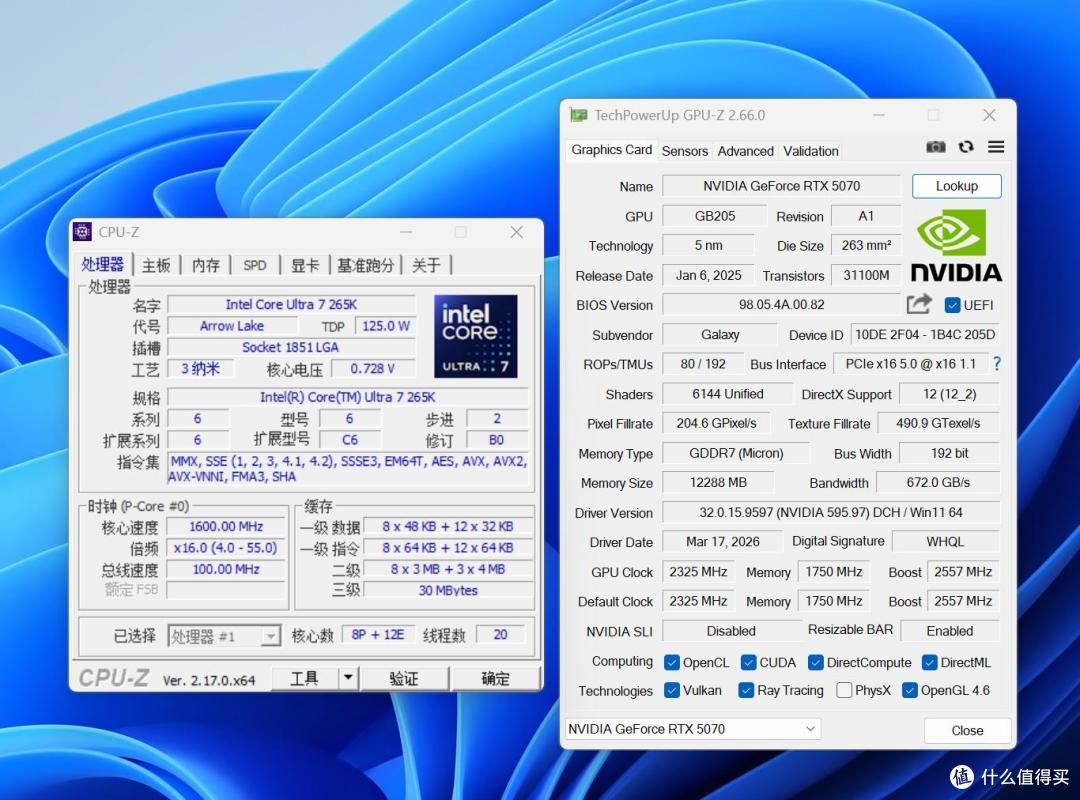Click the Intel Core Ultra 7 badge
The width and height of the screenshot is (1080, 800).
[476, 336]
